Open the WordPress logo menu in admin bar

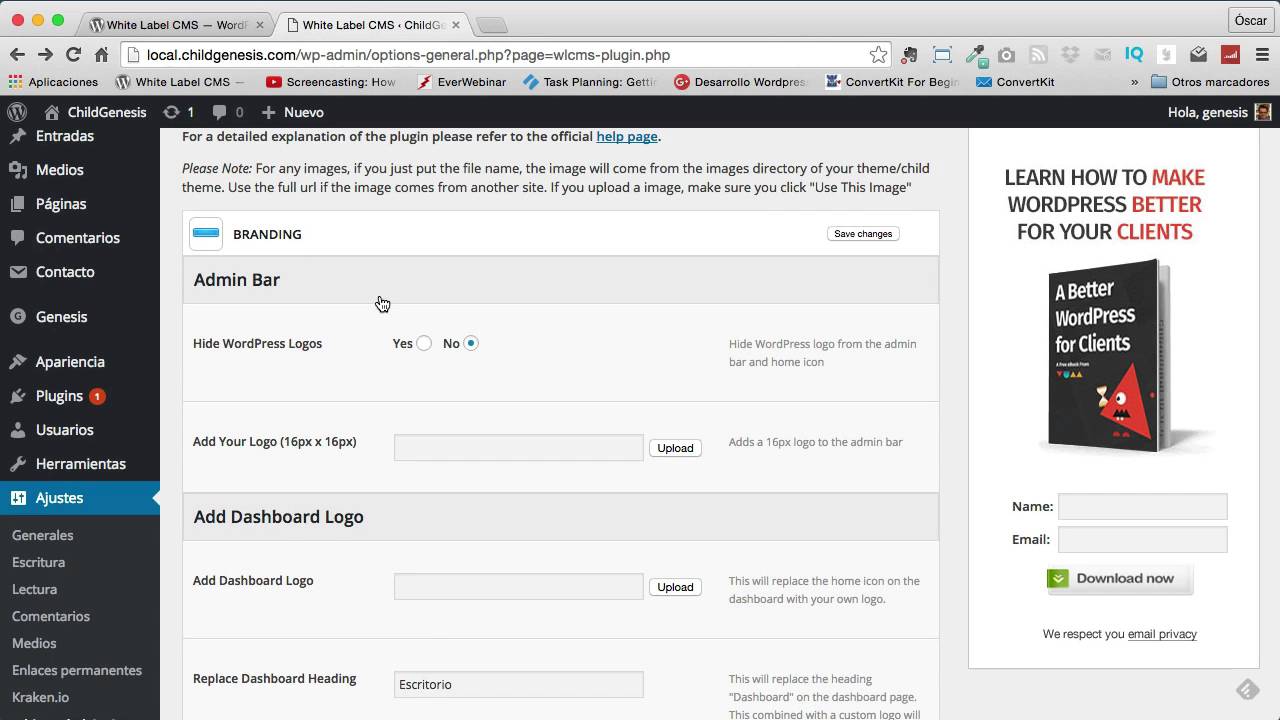click(17, 112)
